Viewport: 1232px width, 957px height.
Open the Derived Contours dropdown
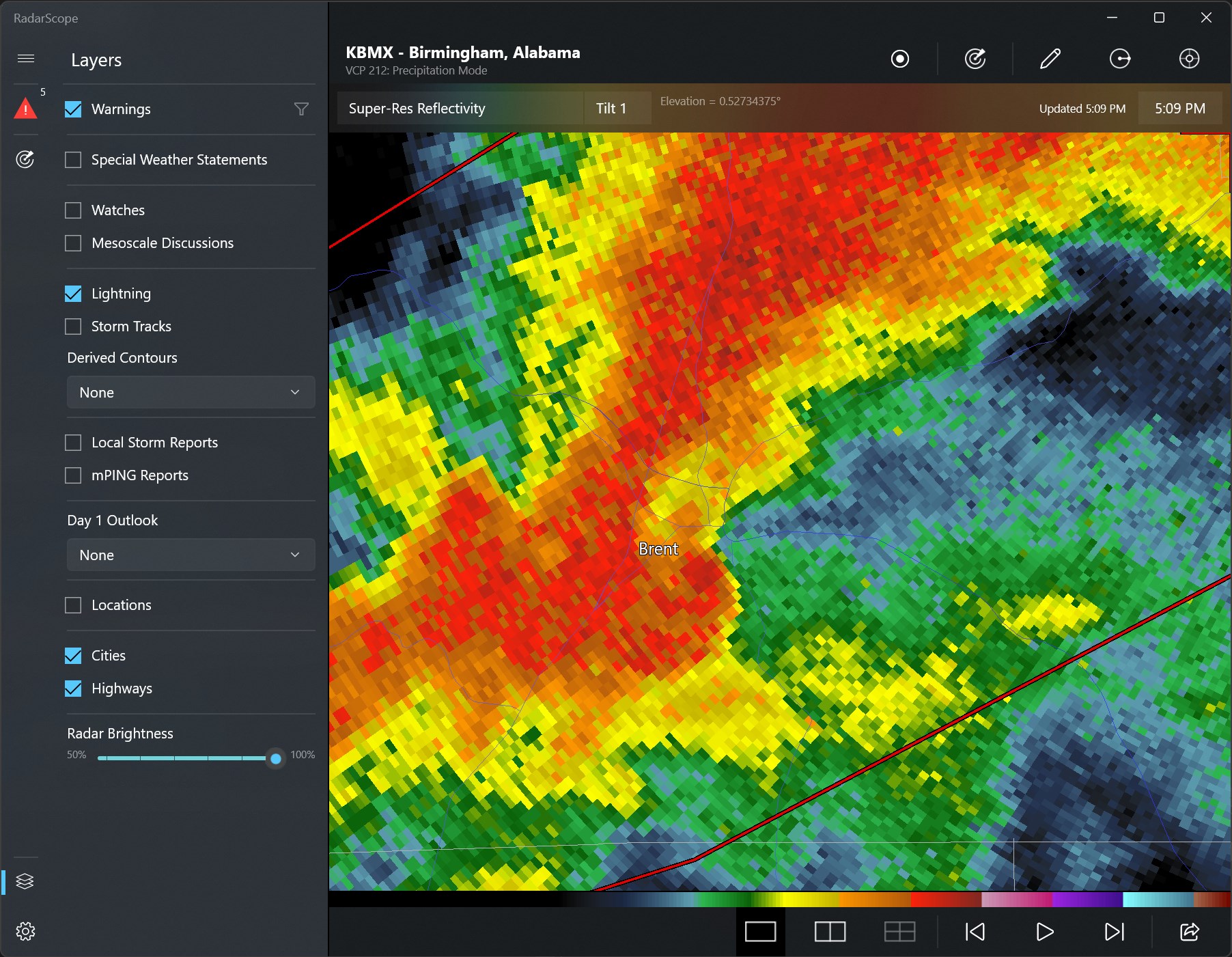(x=191, y=392)
